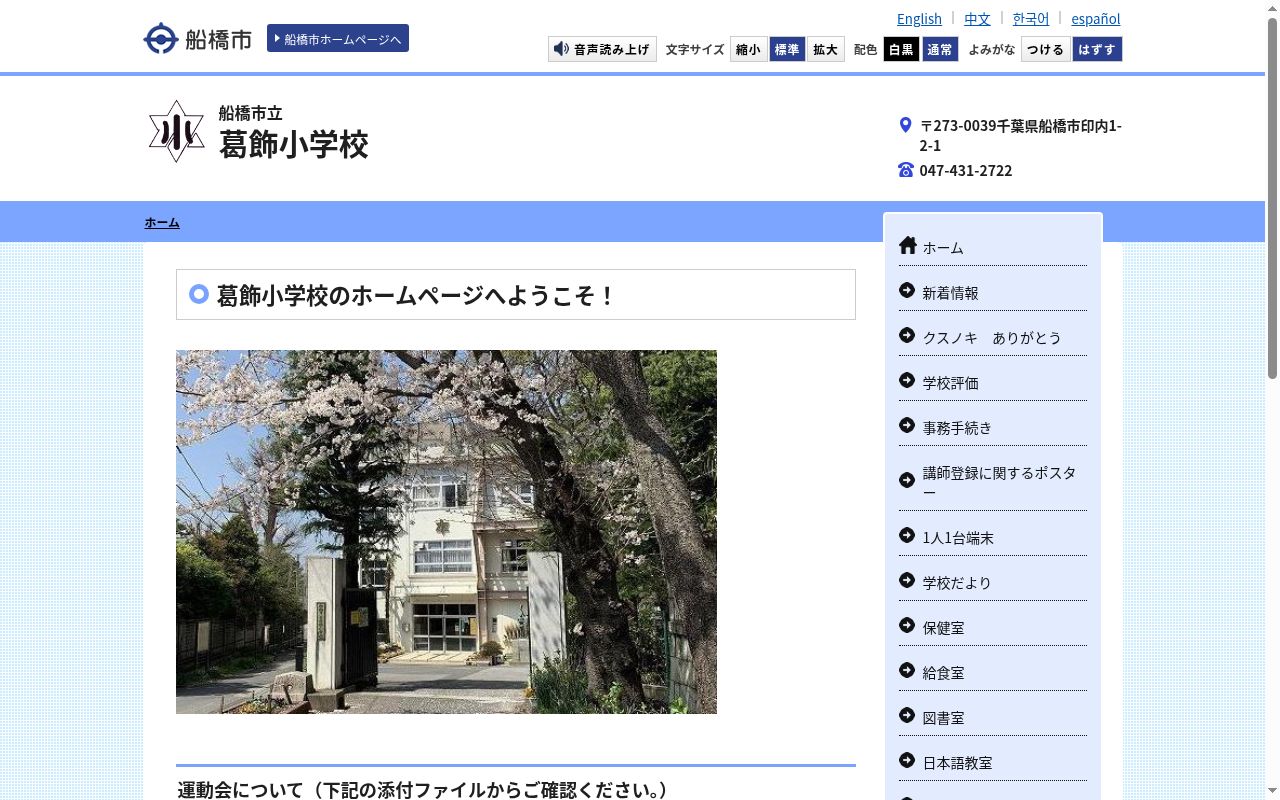Click the phone number 047-431-2722
The width and height of the screenshot is (1280, 800).
(x=966, y=170)
